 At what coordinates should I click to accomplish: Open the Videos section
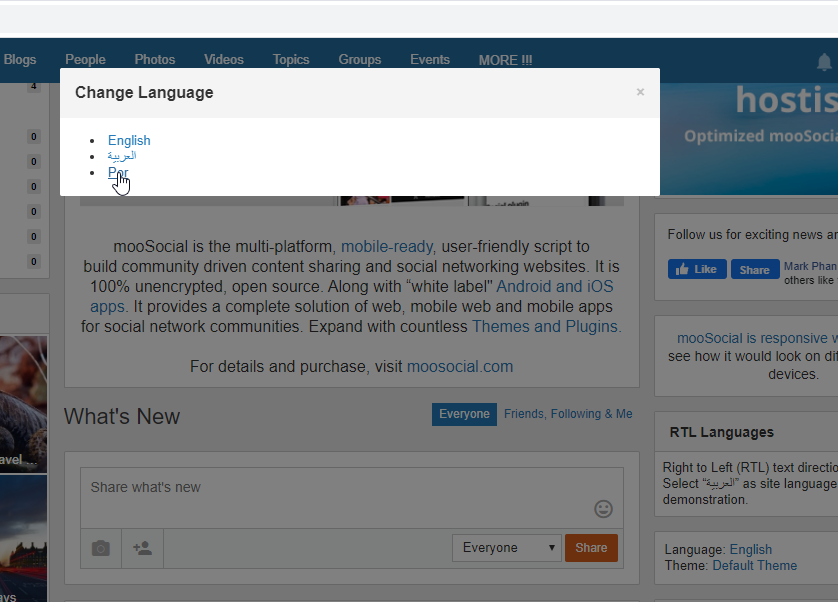[x=223, y=59]
